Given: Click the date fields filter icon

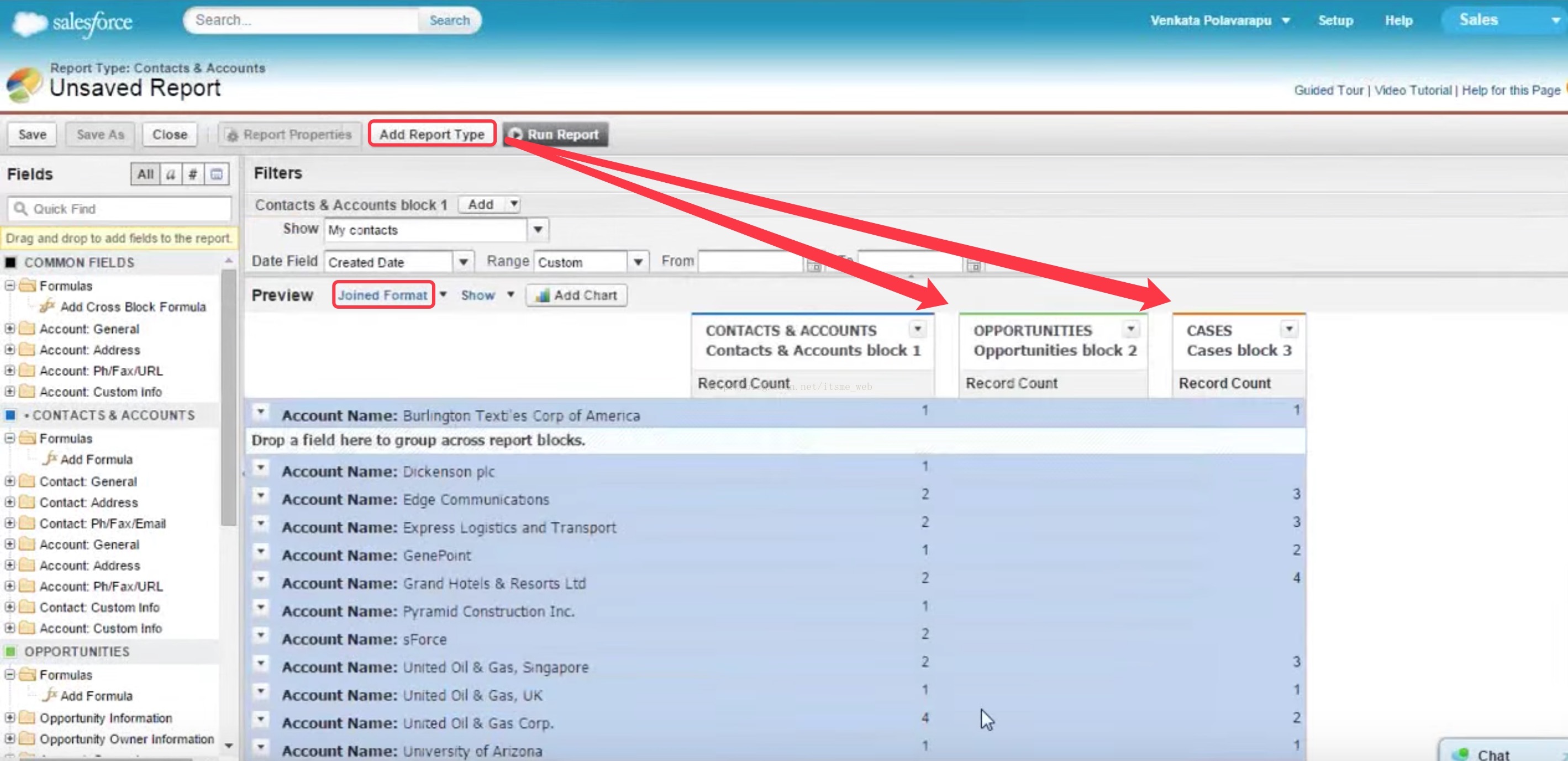Looking at the screenshot, I should click(217, 175).
